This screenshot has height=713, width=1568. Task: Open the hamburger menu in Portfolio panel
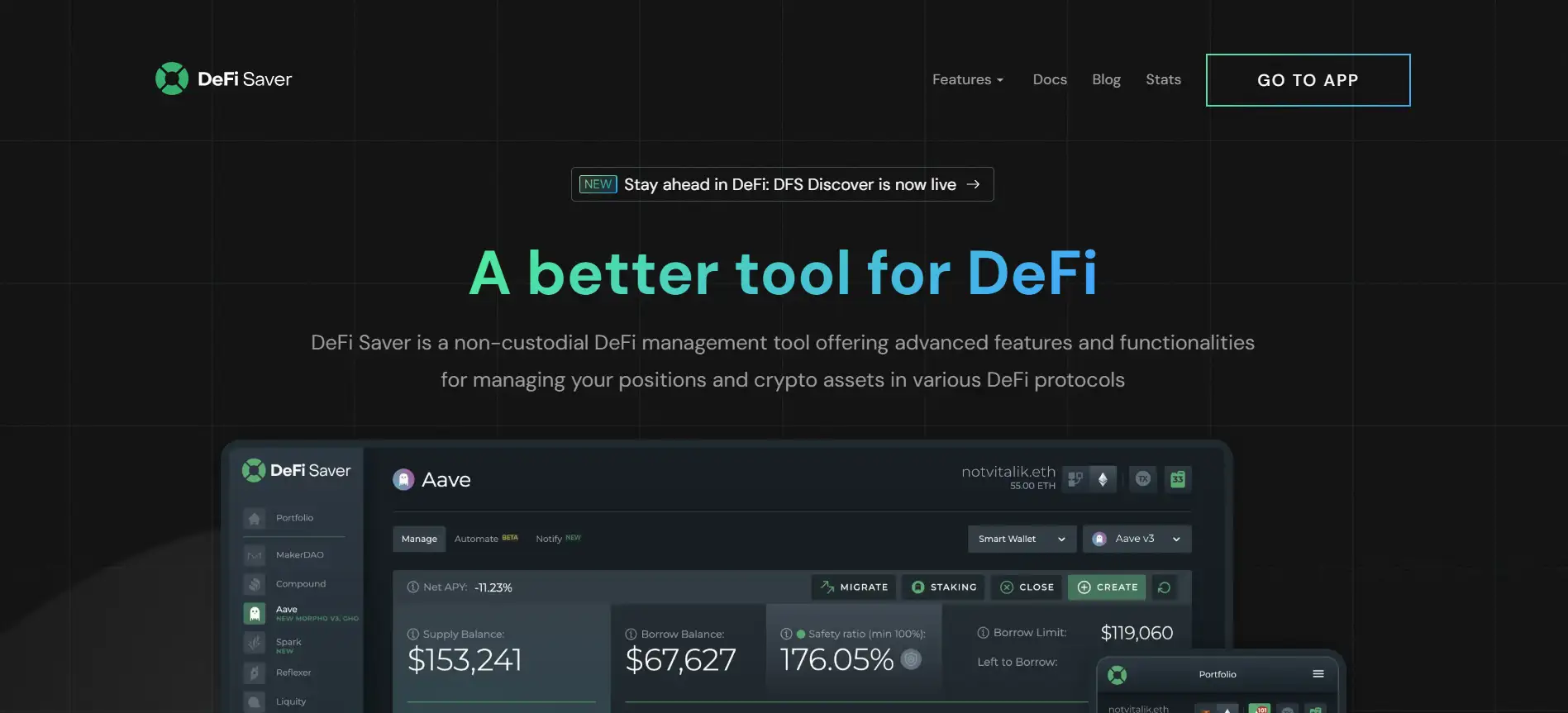pos(1318,674)
